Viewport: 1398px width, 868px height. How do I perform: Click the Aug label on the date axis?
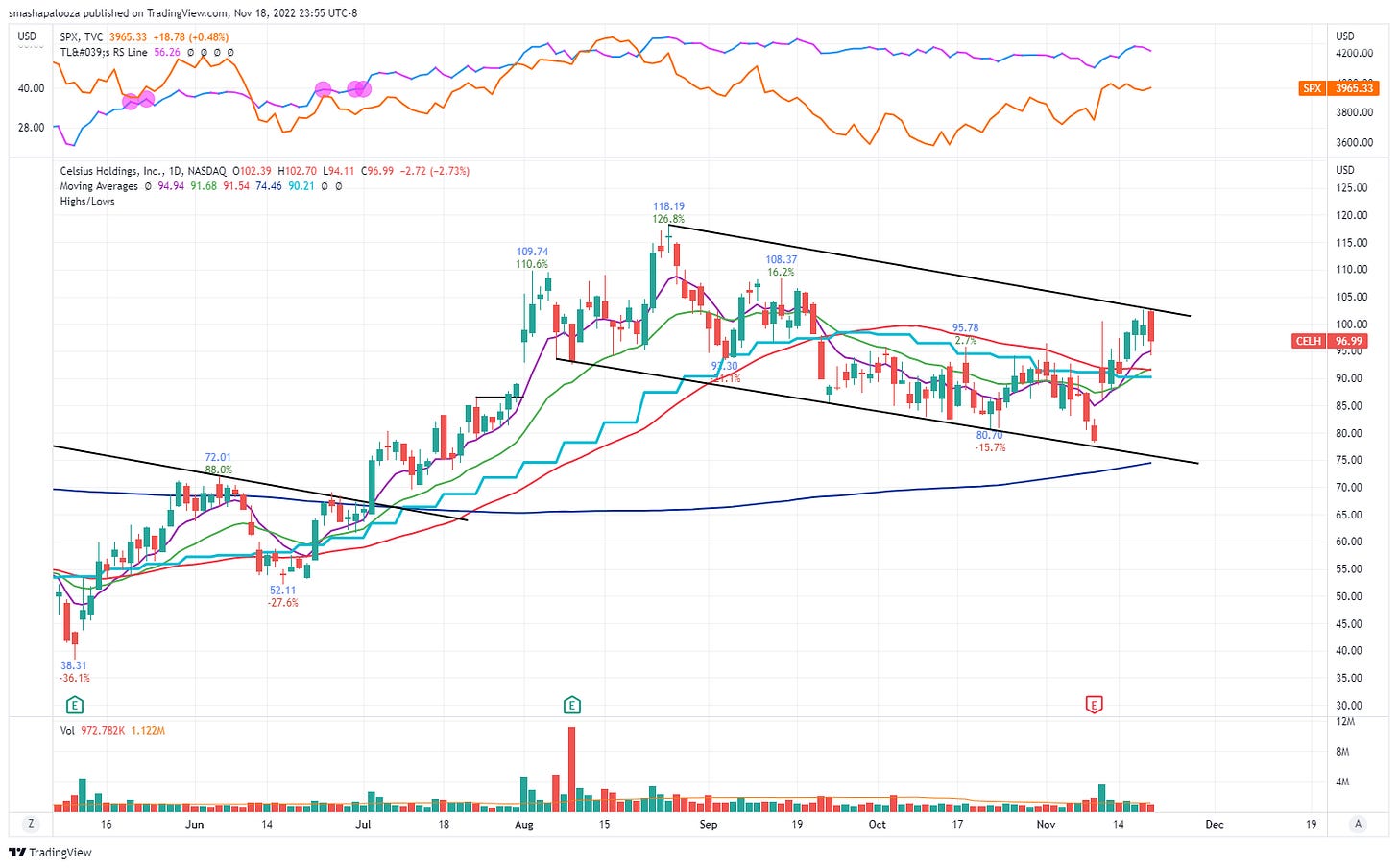[x=524, y=824]
